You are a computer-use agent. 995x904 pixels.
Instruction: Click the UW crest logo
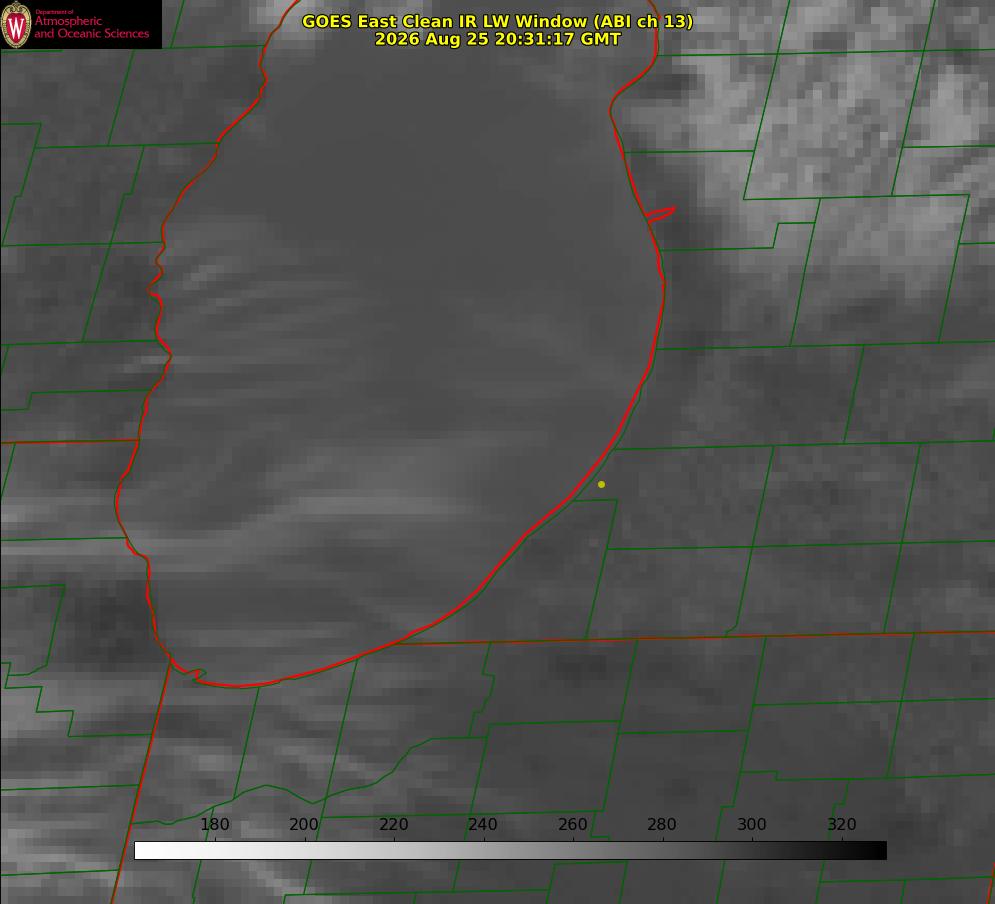pyautogui.click(x=16, y=24)
